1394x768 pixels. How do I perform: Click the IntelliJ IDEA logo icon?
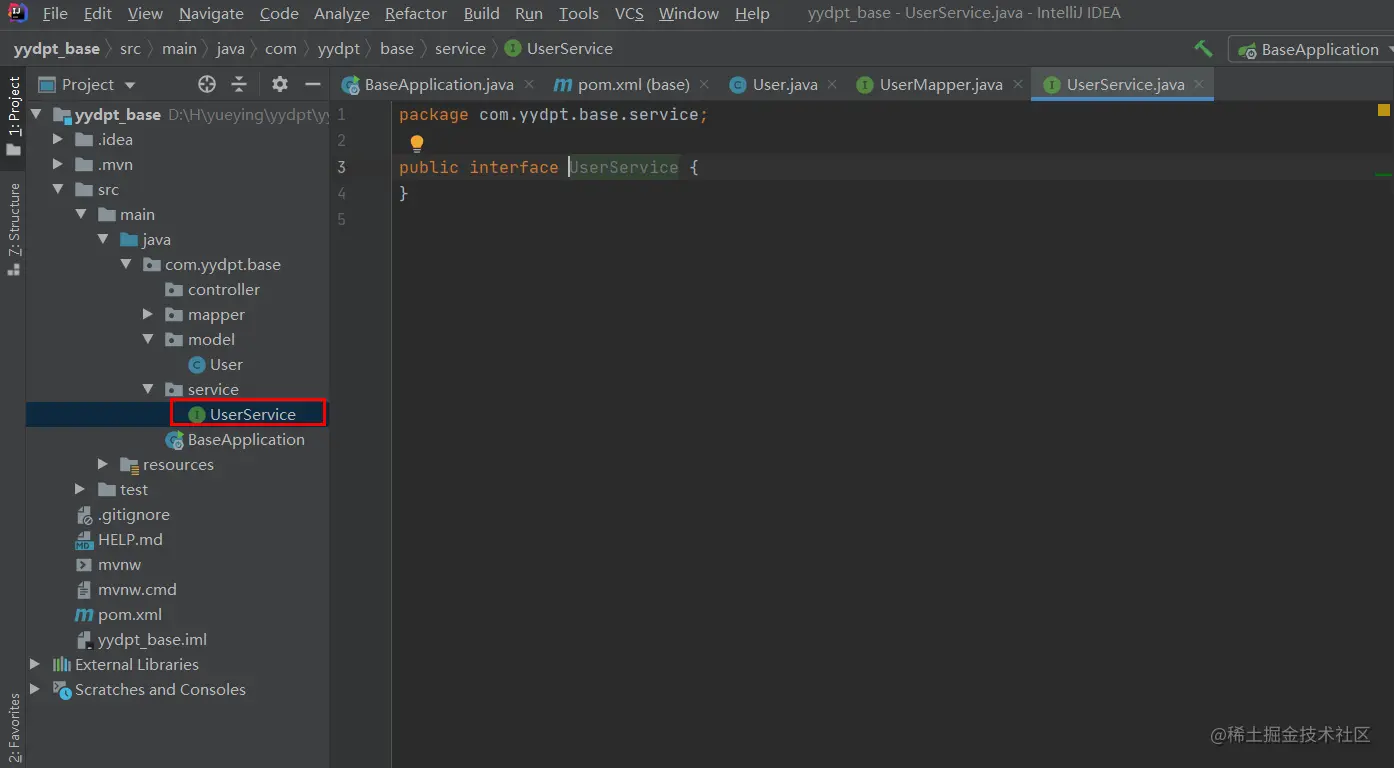[x=17, y=13]
